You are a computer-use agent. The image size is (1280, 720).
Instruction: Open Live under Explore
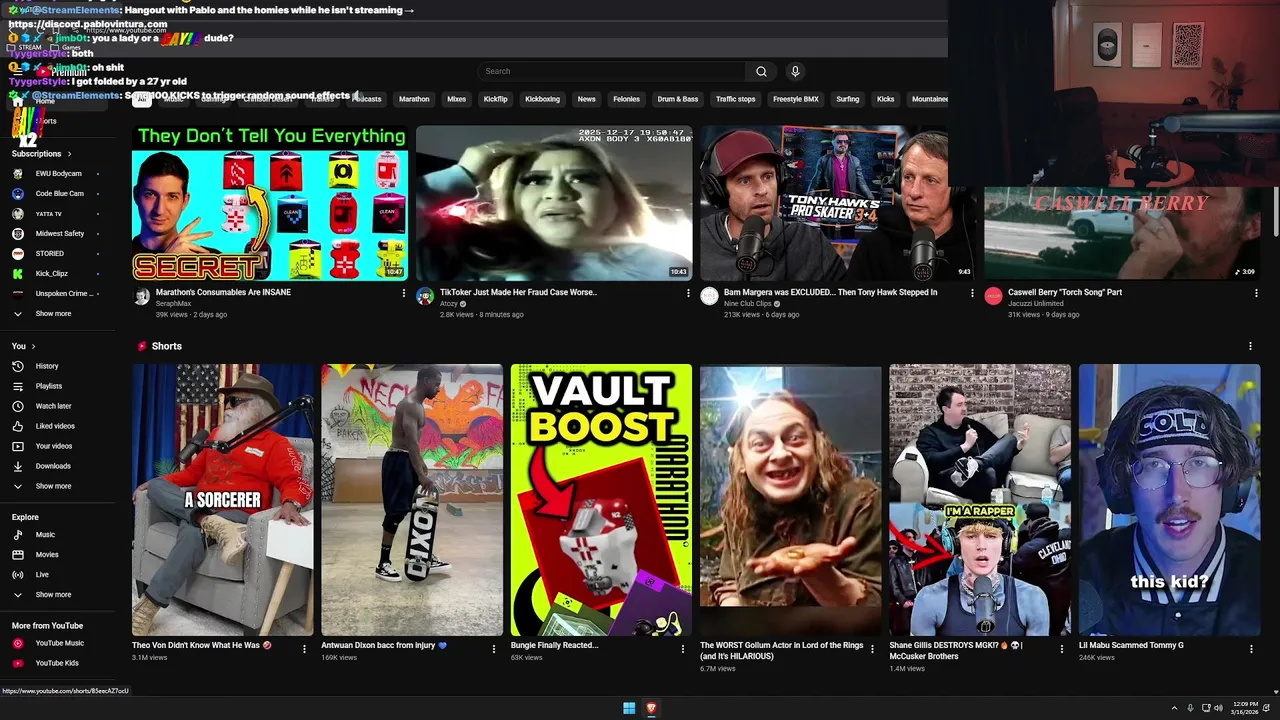tap(42, 575)
